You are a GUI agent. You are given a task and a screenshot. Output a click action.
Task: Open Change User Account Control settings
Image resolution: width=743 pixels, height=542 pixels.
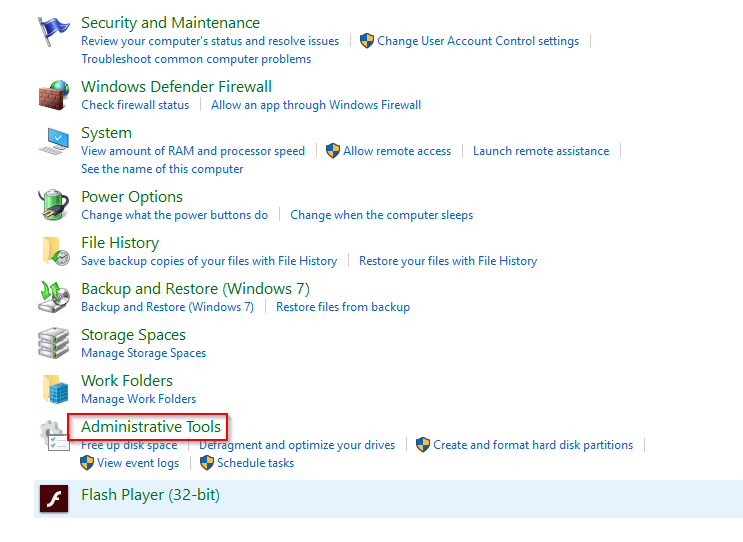coord(478,41)
